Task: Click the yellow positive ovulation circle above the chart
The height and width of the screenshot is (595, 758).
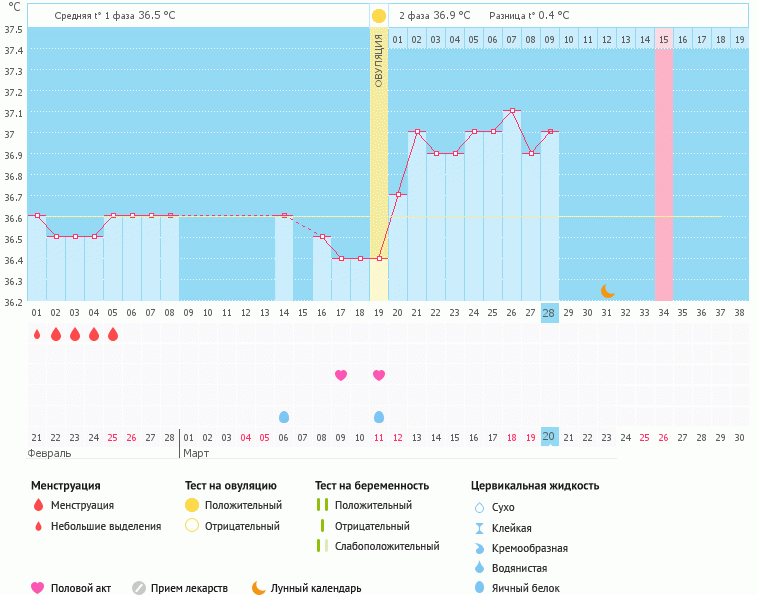Action: 378,16
